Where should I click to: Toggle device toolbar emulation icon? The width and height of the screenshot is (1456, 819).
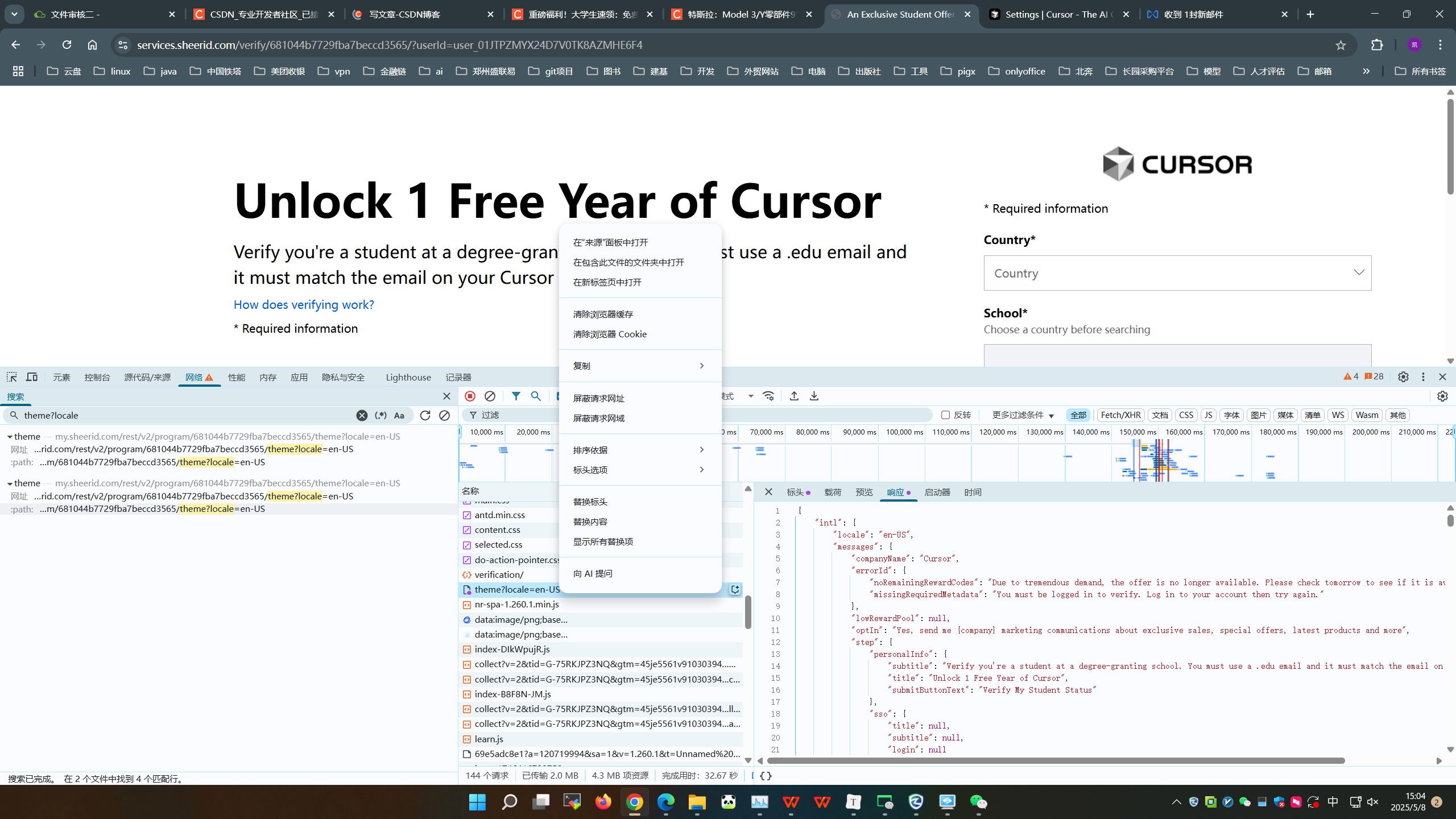pyautogui.click(x=32, y=377)
